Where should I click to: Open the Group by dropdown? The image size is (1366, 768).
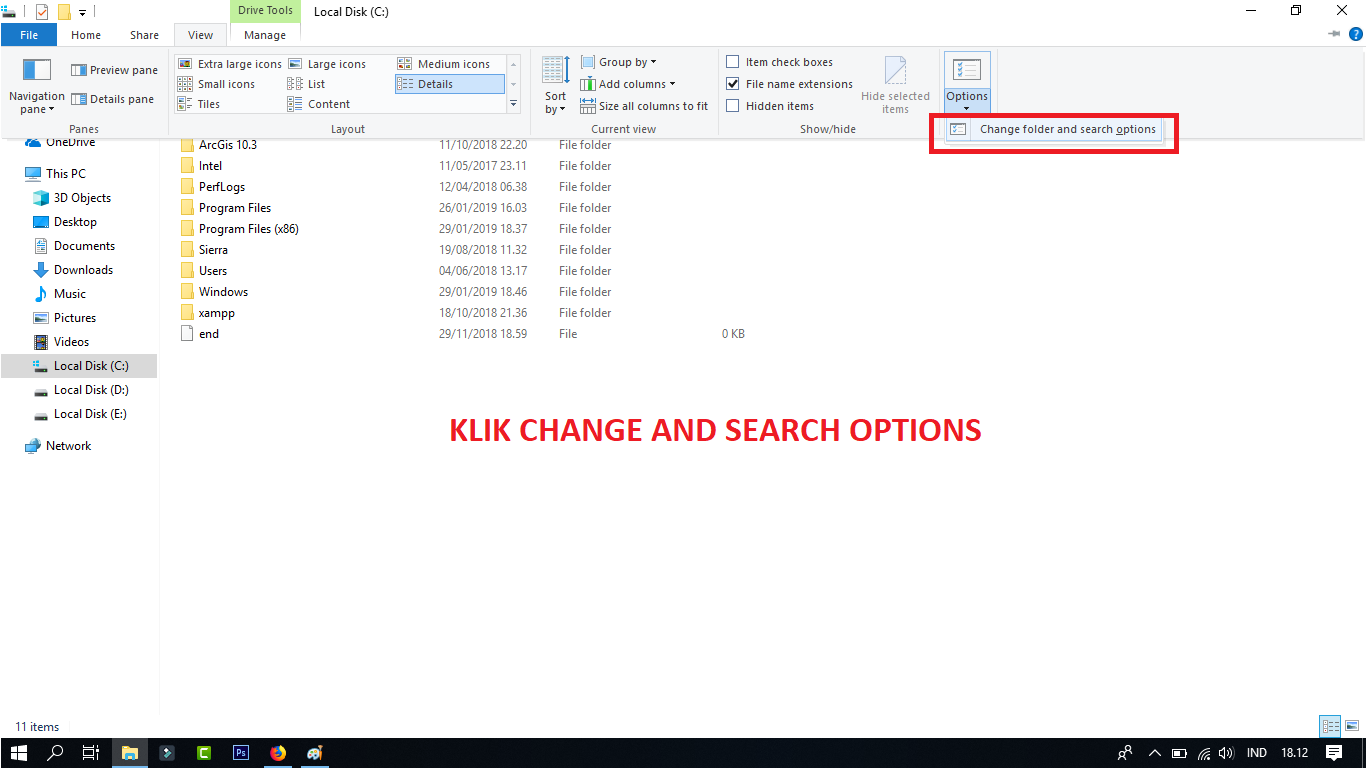click(619, 61)
